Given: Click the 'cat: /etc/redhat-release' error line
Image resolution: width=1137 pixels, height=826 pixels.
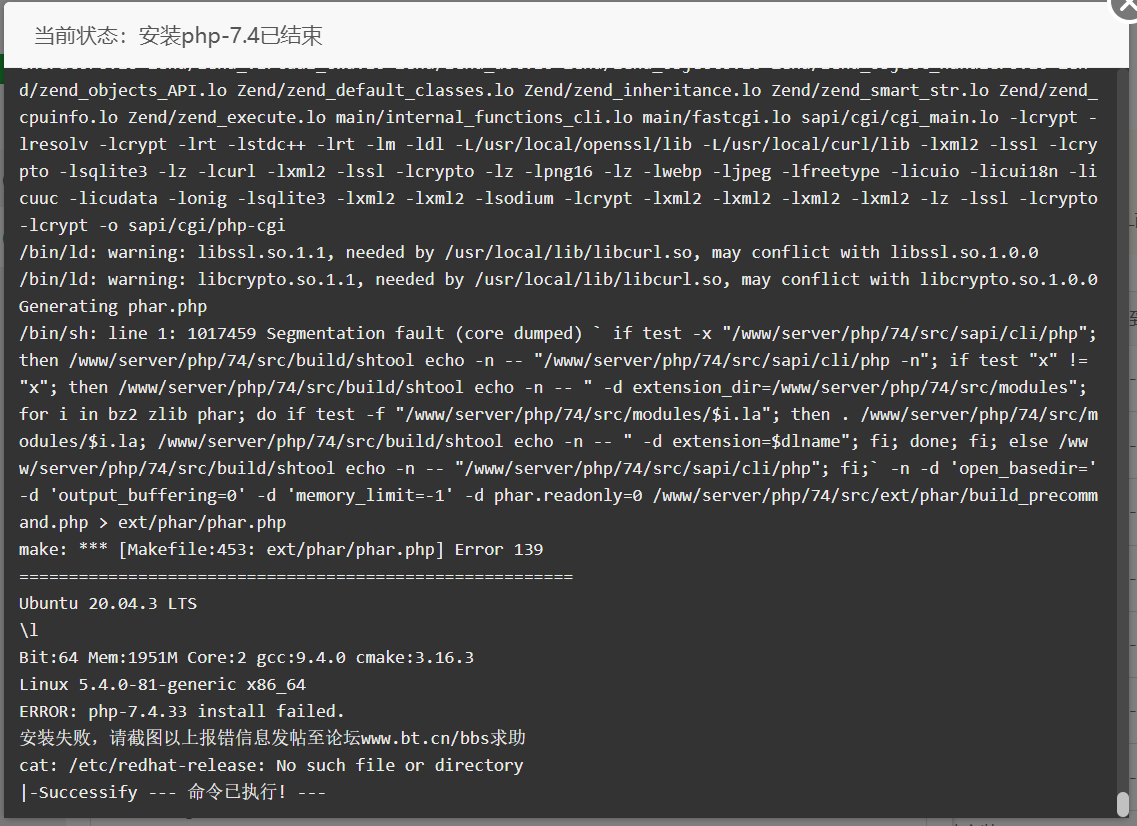Looking at the screenshot, I should pyautogui.click(x=271, y=765).
